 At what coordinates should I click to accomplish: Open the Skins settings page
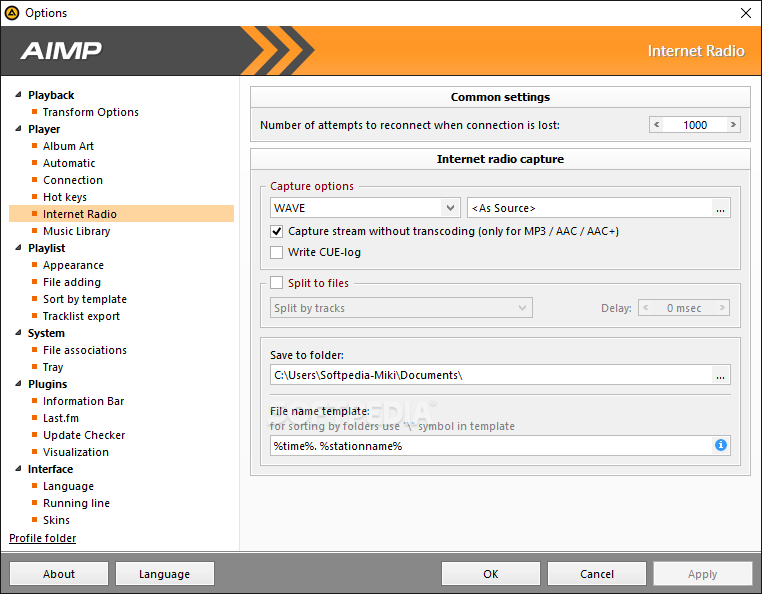(56, 521)
